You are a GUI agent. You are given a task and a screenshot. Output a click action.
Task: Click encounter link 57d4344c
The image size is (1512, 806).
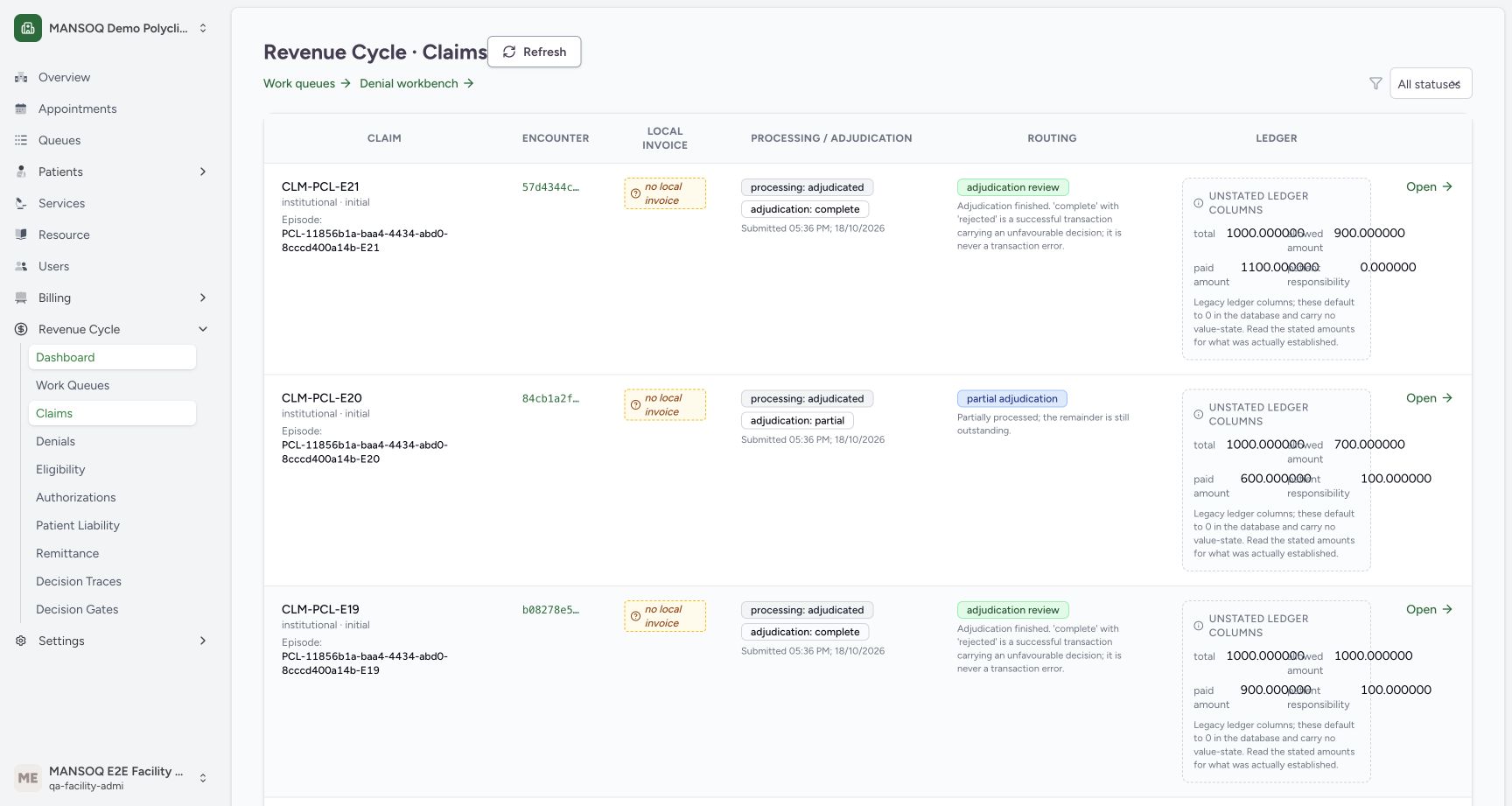550,187
